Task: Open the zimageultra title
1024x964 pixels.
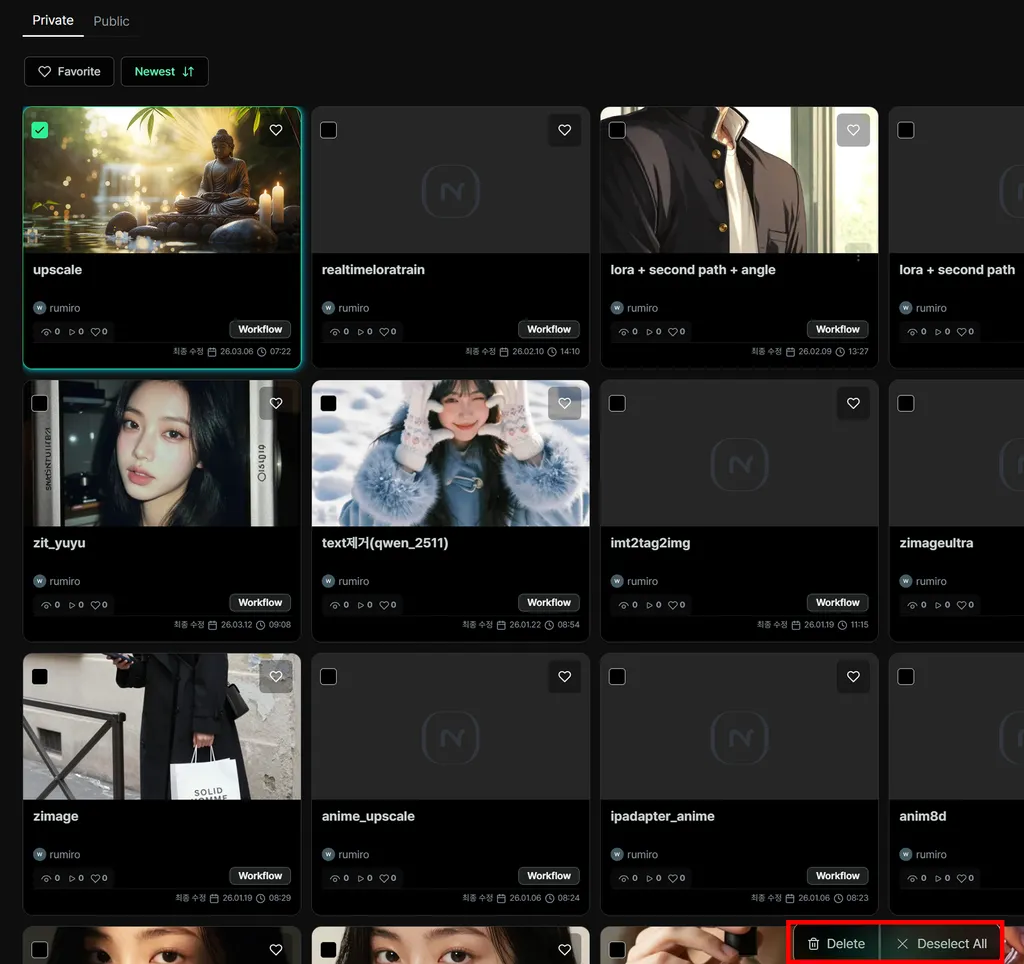Action: [936, 543]
